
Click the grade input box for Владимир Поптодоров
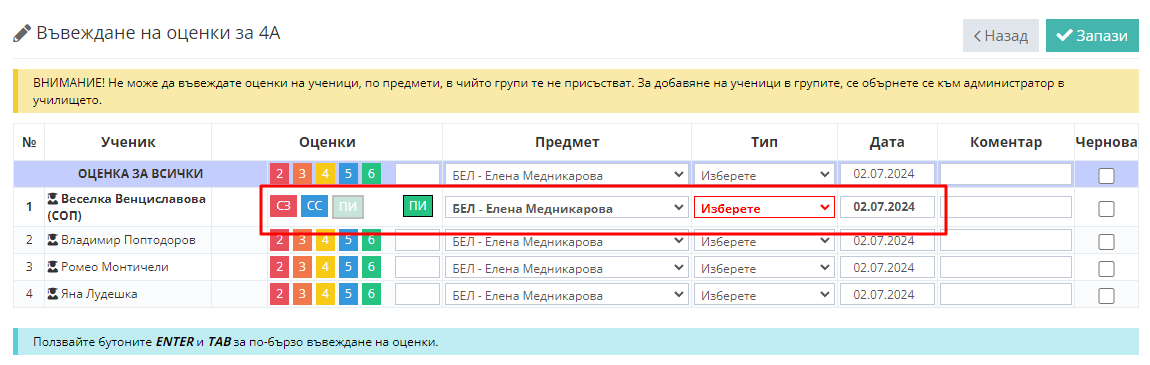pyautogui.click(x=417, y=241)
